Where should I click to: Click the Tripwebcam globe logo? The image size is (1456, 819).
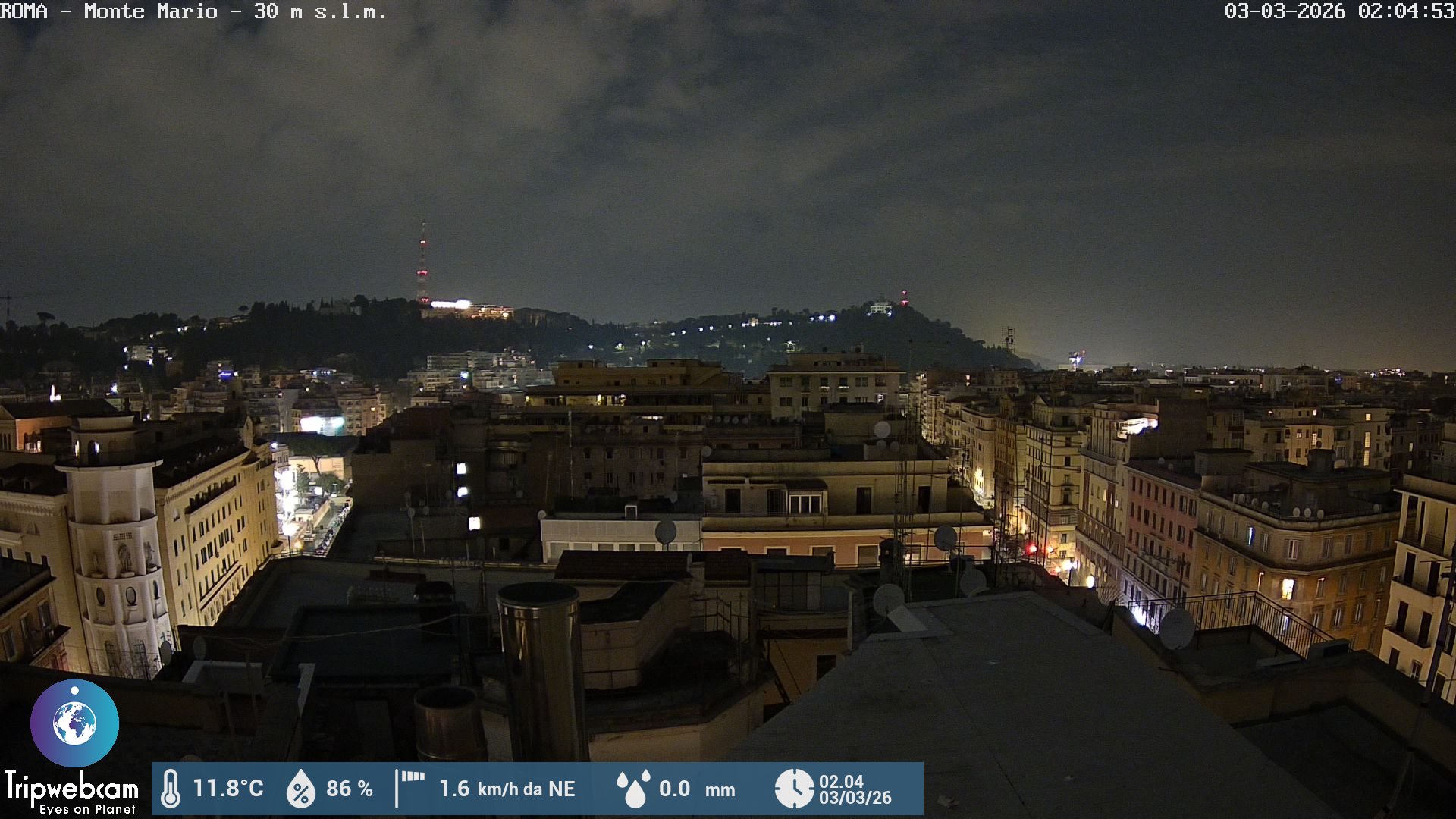click(74, 723)
